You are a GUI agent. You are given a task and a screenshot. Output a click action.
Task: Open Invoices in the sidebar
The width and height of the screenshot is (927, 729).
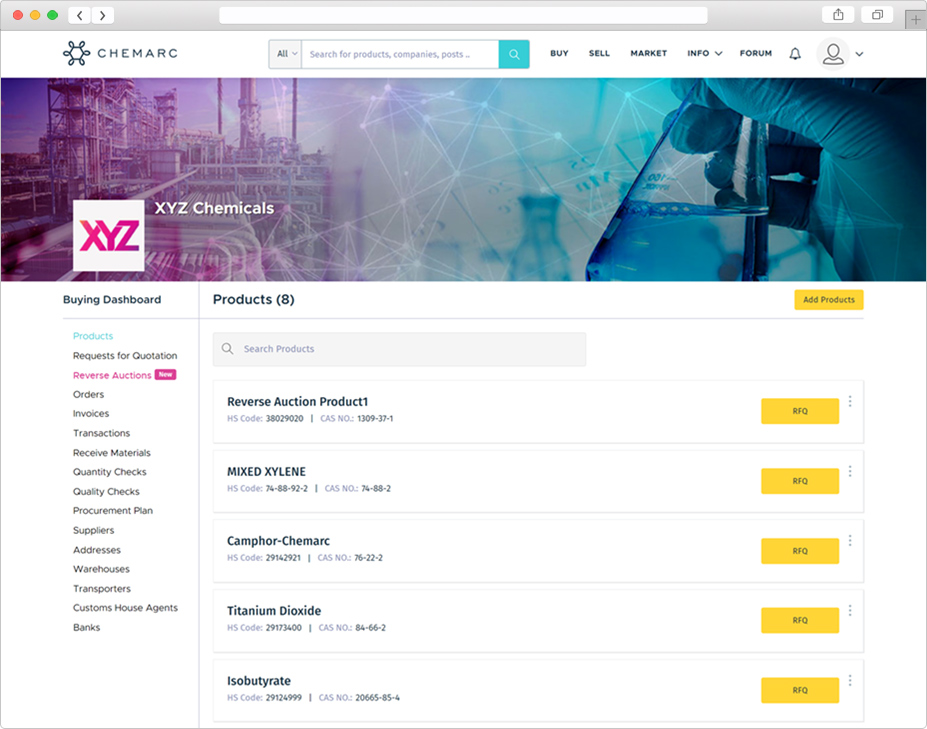pos(91,413)
